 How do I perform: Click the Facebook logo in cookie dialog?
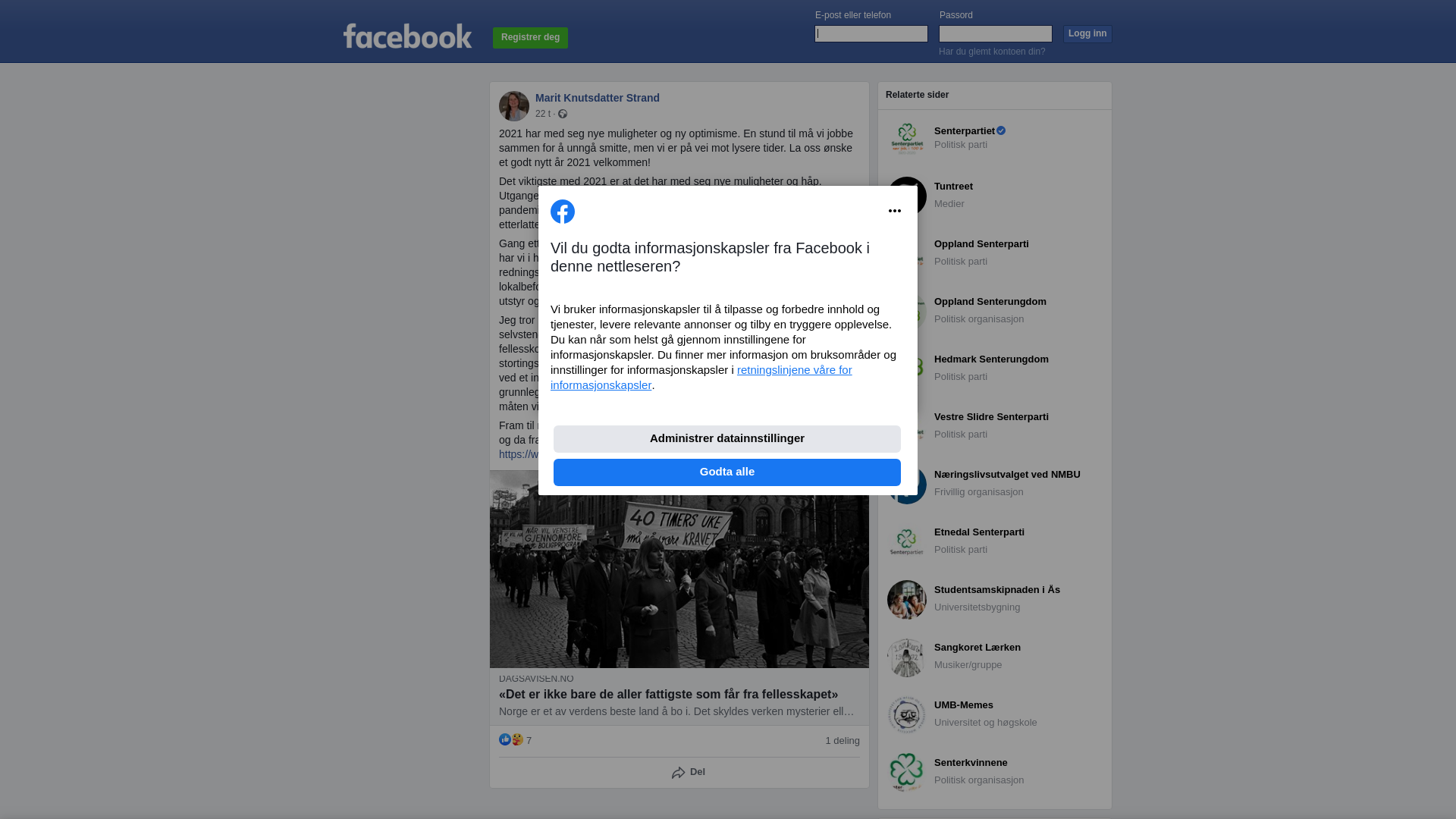click(563, 212)
